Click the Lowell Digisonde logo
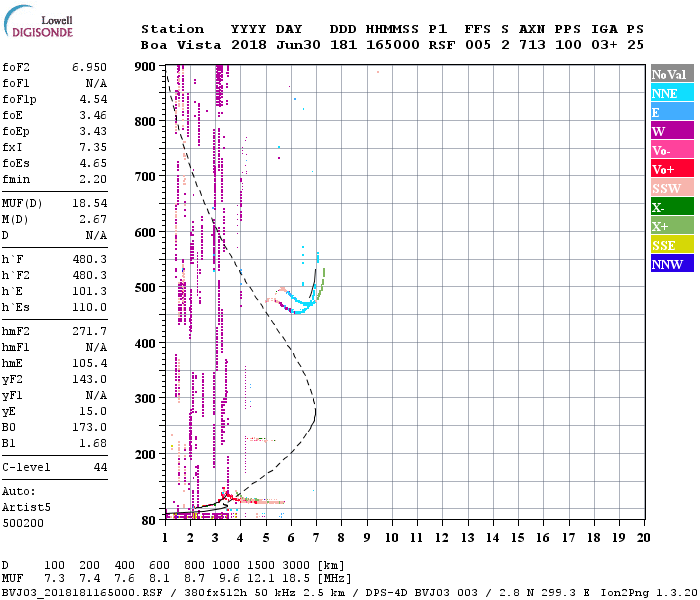This screenshot has height=600, width=700. 38,22
